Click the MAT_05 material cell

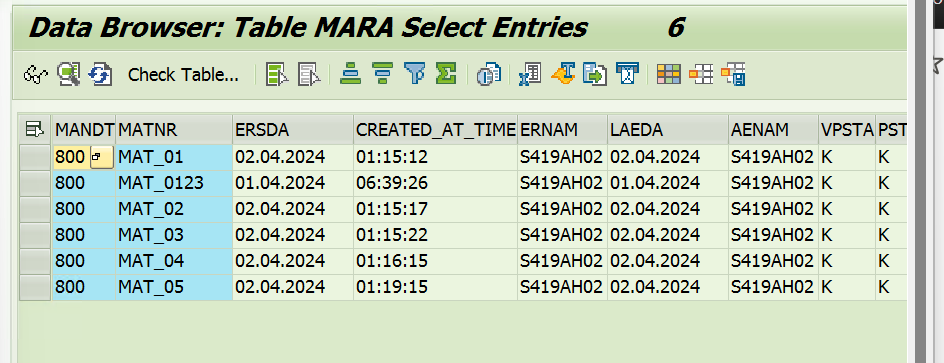(x=174, y=287)
